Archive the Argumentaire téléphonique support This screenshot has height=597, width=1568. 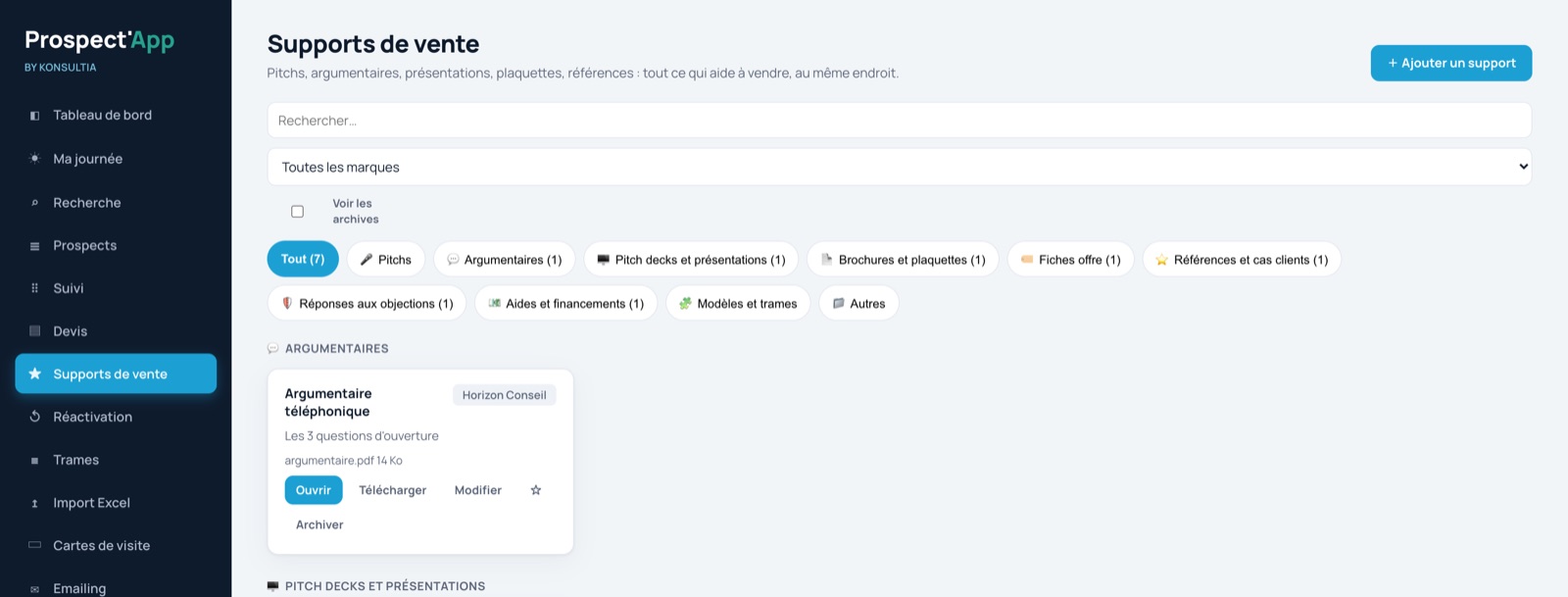point(319,524)
